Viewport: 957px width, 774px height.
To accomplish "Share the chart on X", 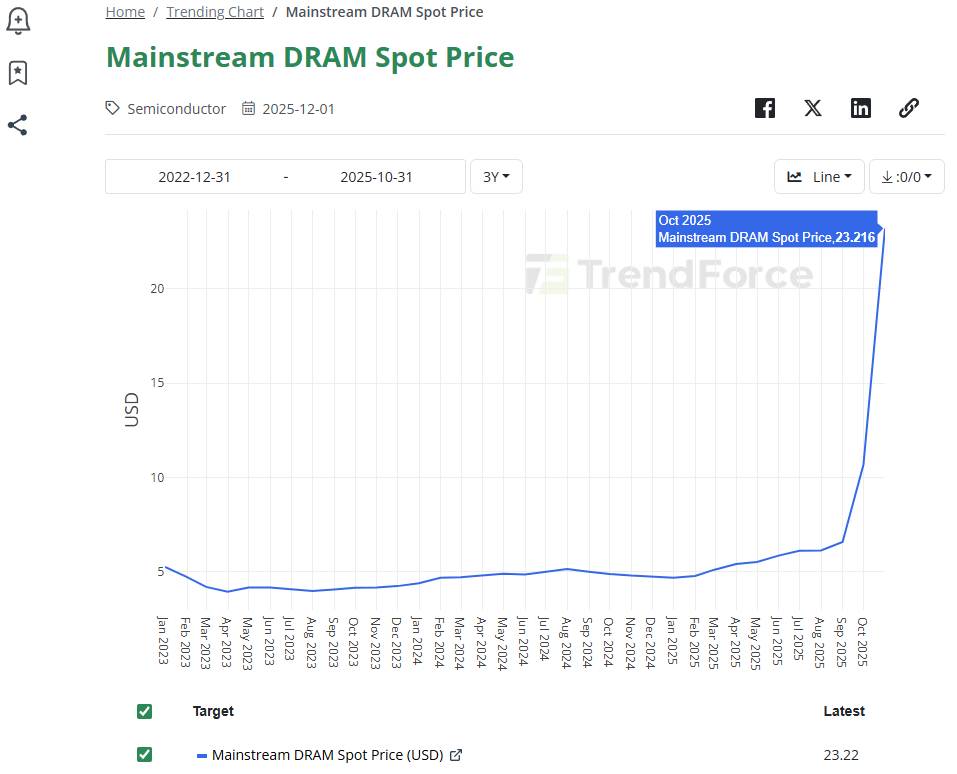I will pyautogui.click(x=813, y=108).
